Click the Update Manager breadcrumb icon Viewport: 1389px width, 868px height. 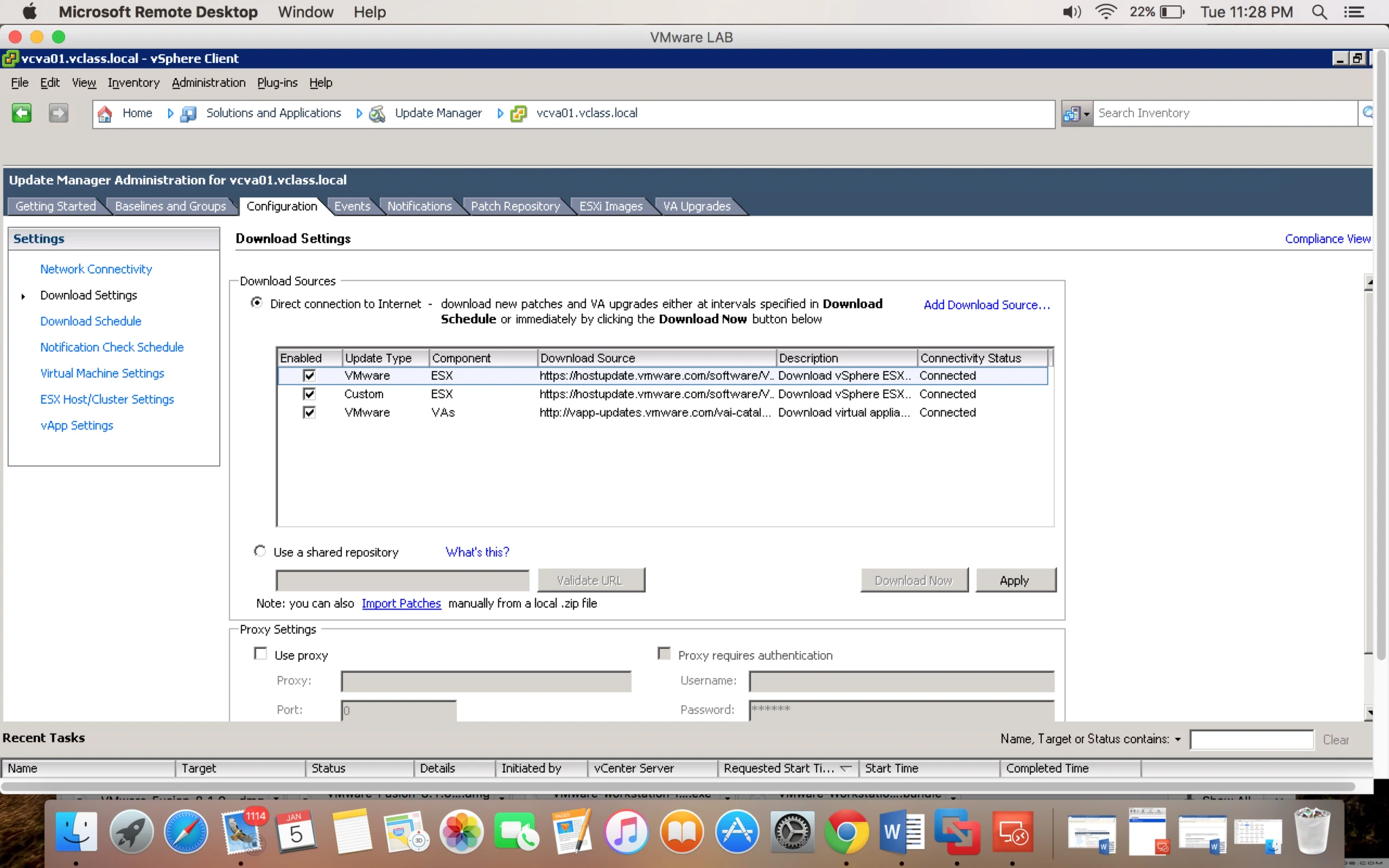[x=377, y=113]
